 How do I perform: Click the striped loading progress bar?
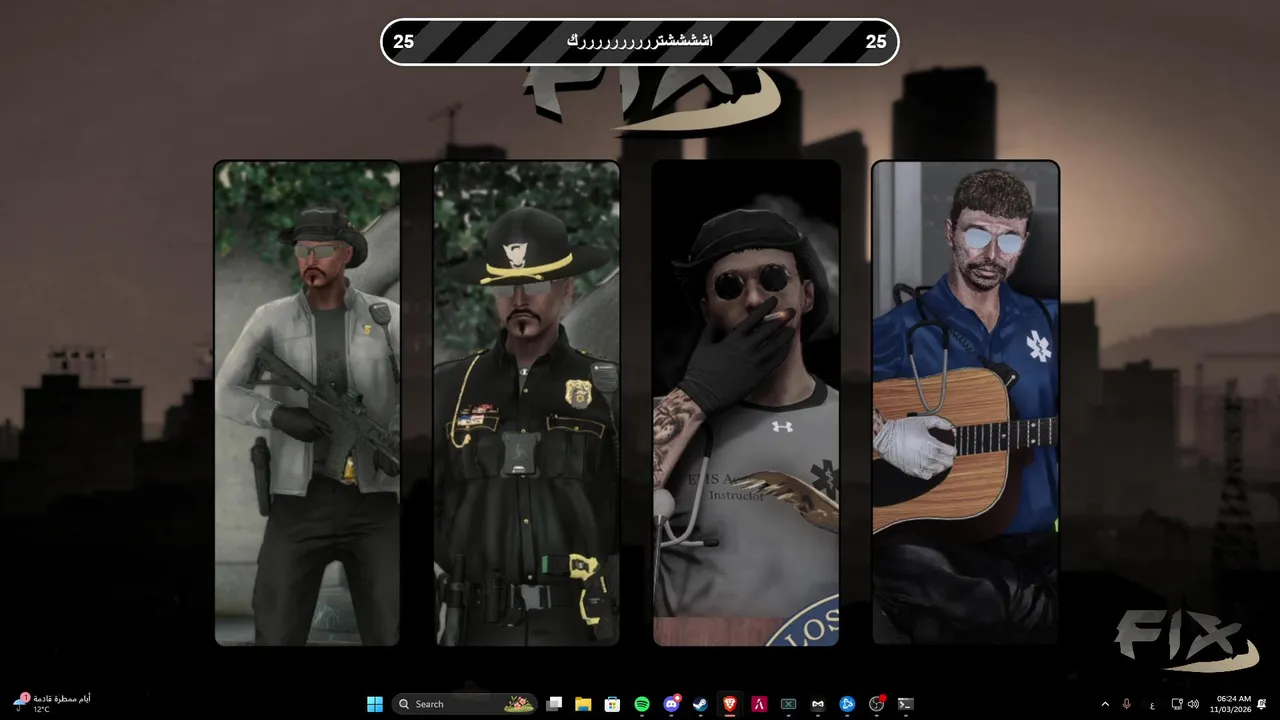click(x=640, y=42)
